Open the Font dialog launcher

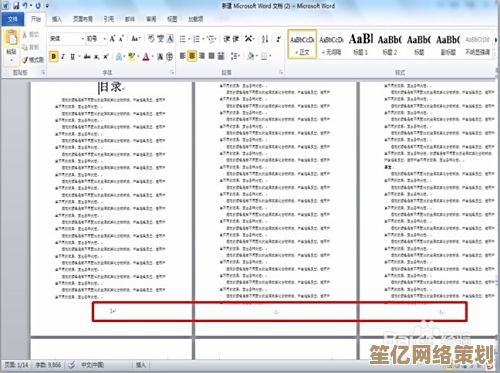[172, 72]
